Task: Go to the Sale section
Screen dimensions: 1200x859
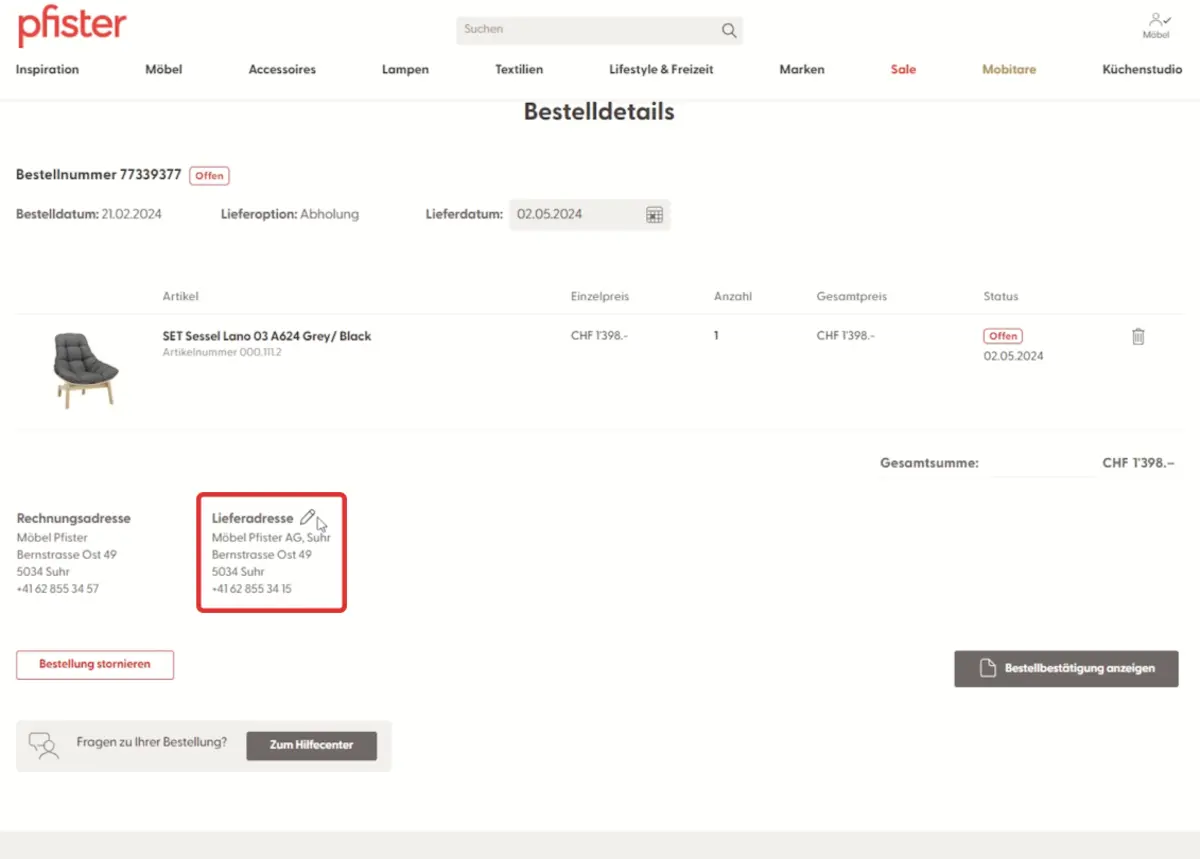Action: 903,70
